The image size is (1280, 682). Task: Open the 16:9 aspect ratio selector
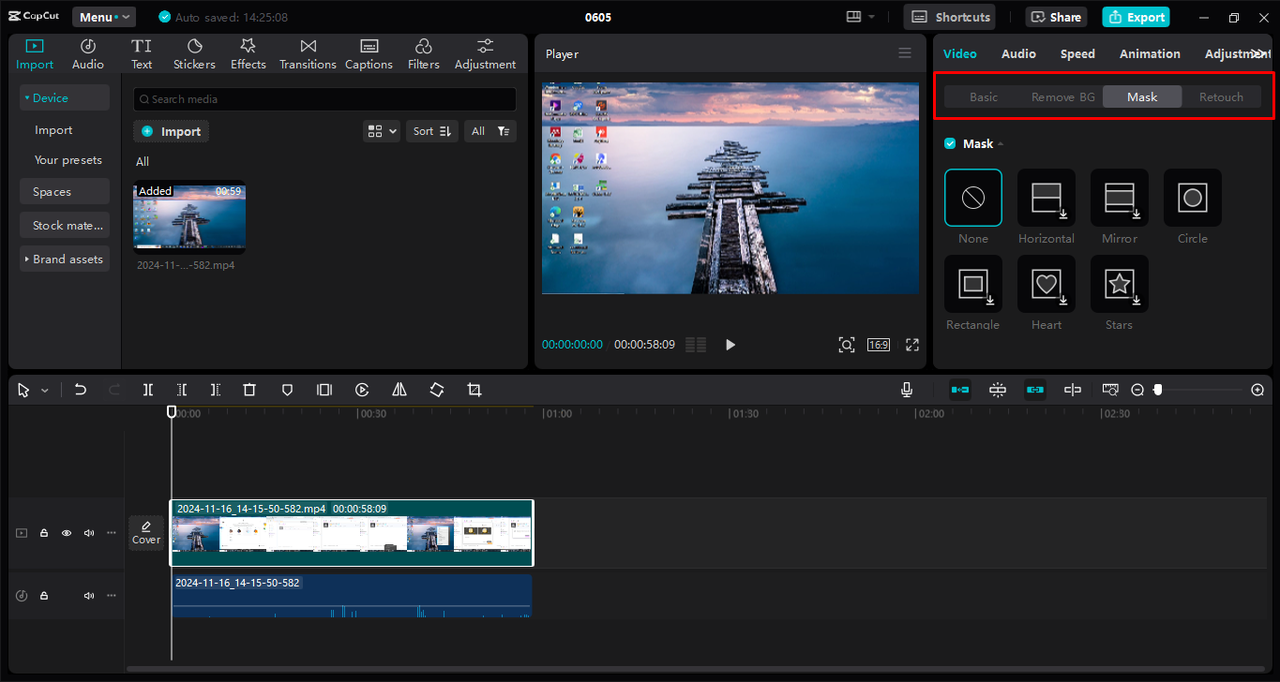coord(878,345)
